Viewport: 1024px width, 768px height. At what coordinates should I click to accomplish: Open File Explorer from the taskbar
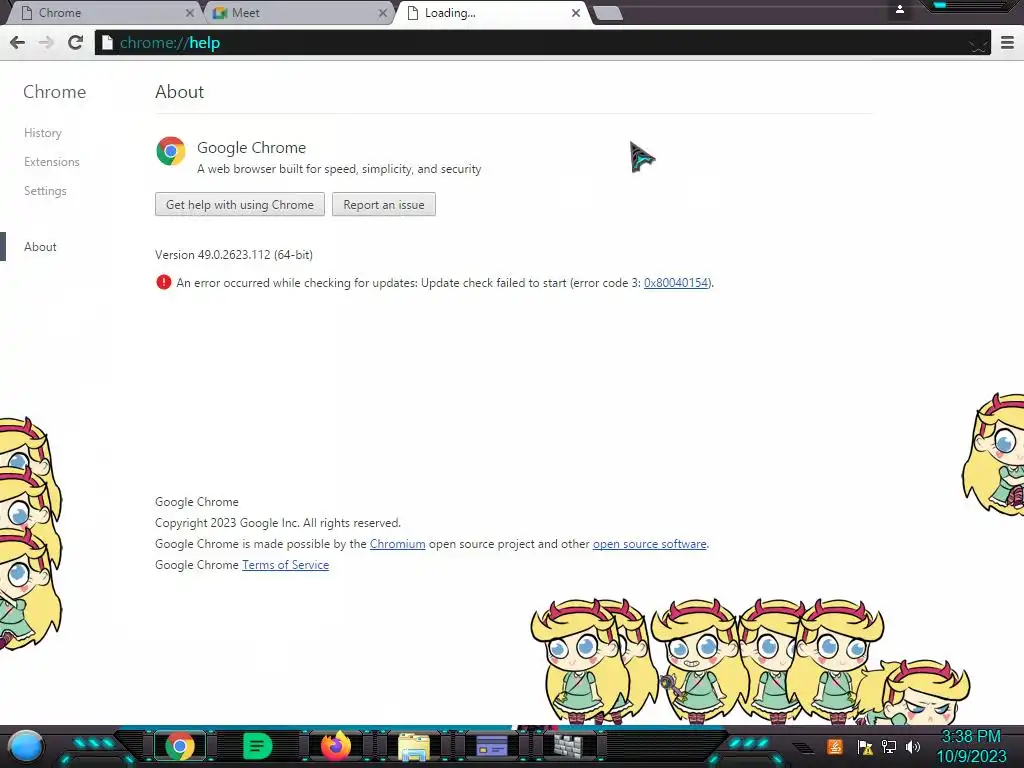point(414,747)
